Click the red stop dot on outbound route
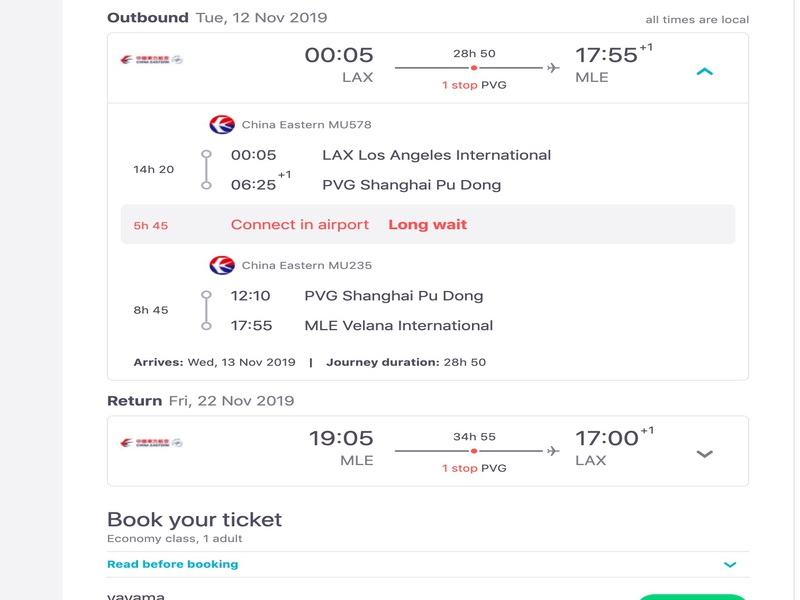Image resolution: width=800 pixels, height=600 pixels. (474, 68)
